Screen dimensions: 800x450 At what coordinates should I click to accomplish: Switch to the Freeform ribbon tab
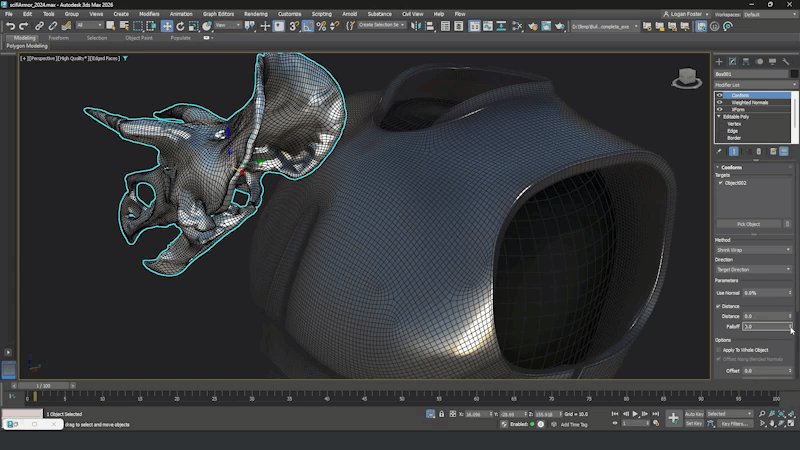(59, 37)
